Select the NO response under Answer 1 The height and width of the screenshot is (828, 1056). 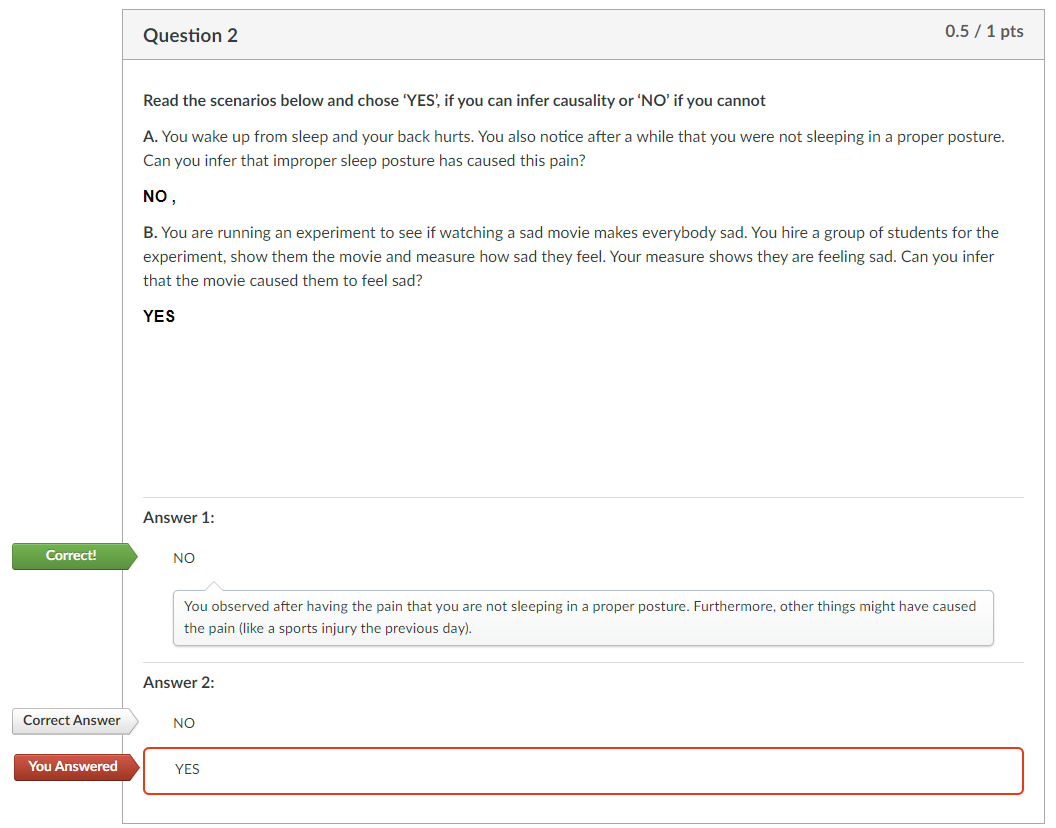pos(184,558)
